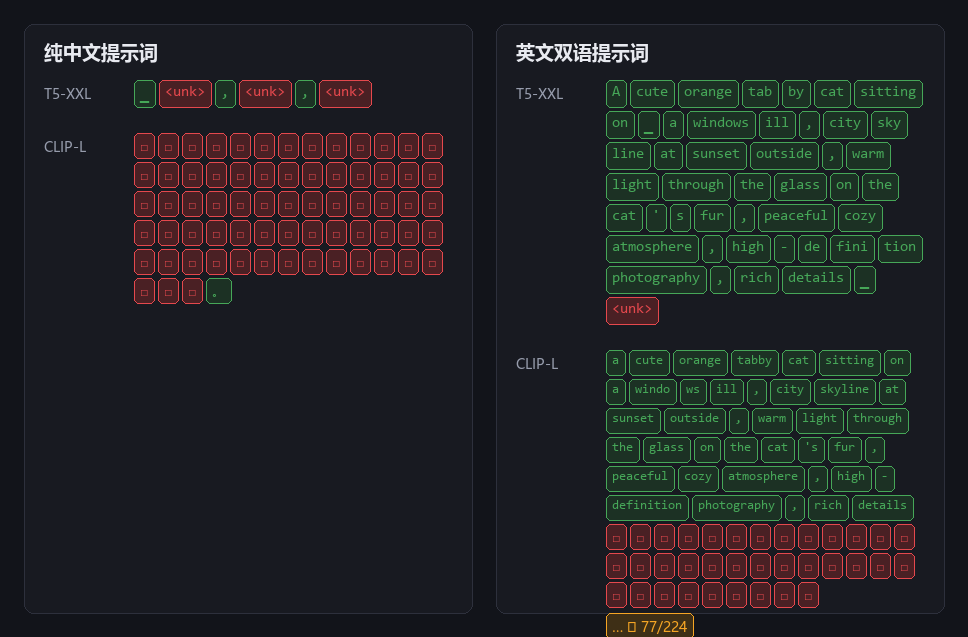Select the 'tabby' token in CLIP-L

pyautogui.click(x=754, y=362)
